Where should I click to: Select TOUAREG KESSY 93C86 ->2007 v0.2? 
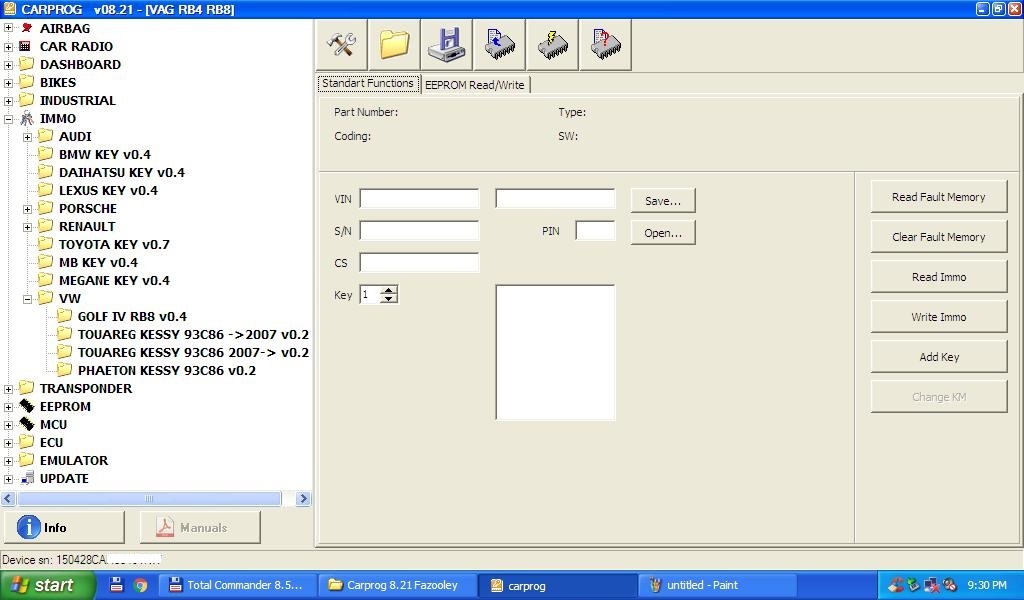click(x=193, y=334)
